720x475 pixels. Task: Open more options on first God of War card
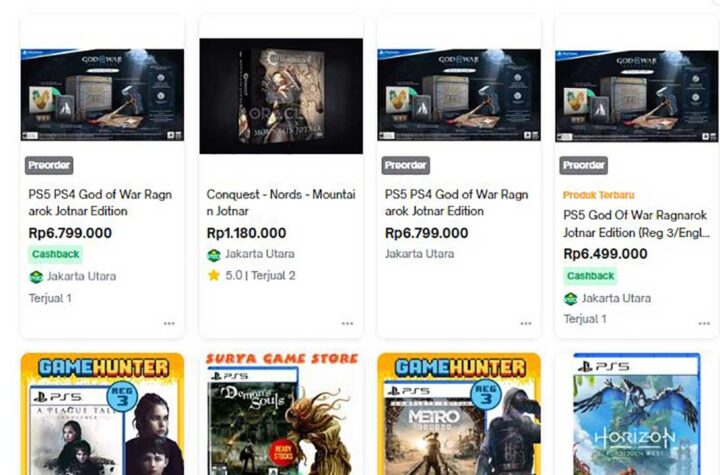(x=169, y=323)
